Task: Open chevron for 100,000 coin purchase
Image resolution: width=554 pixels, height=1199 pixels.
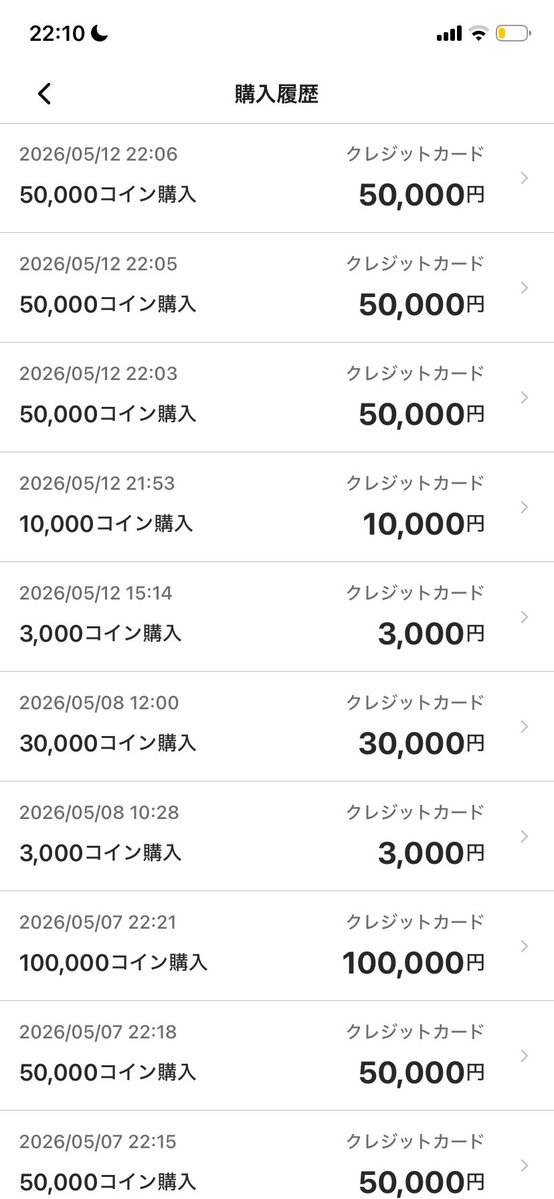Action: point(524,946)
